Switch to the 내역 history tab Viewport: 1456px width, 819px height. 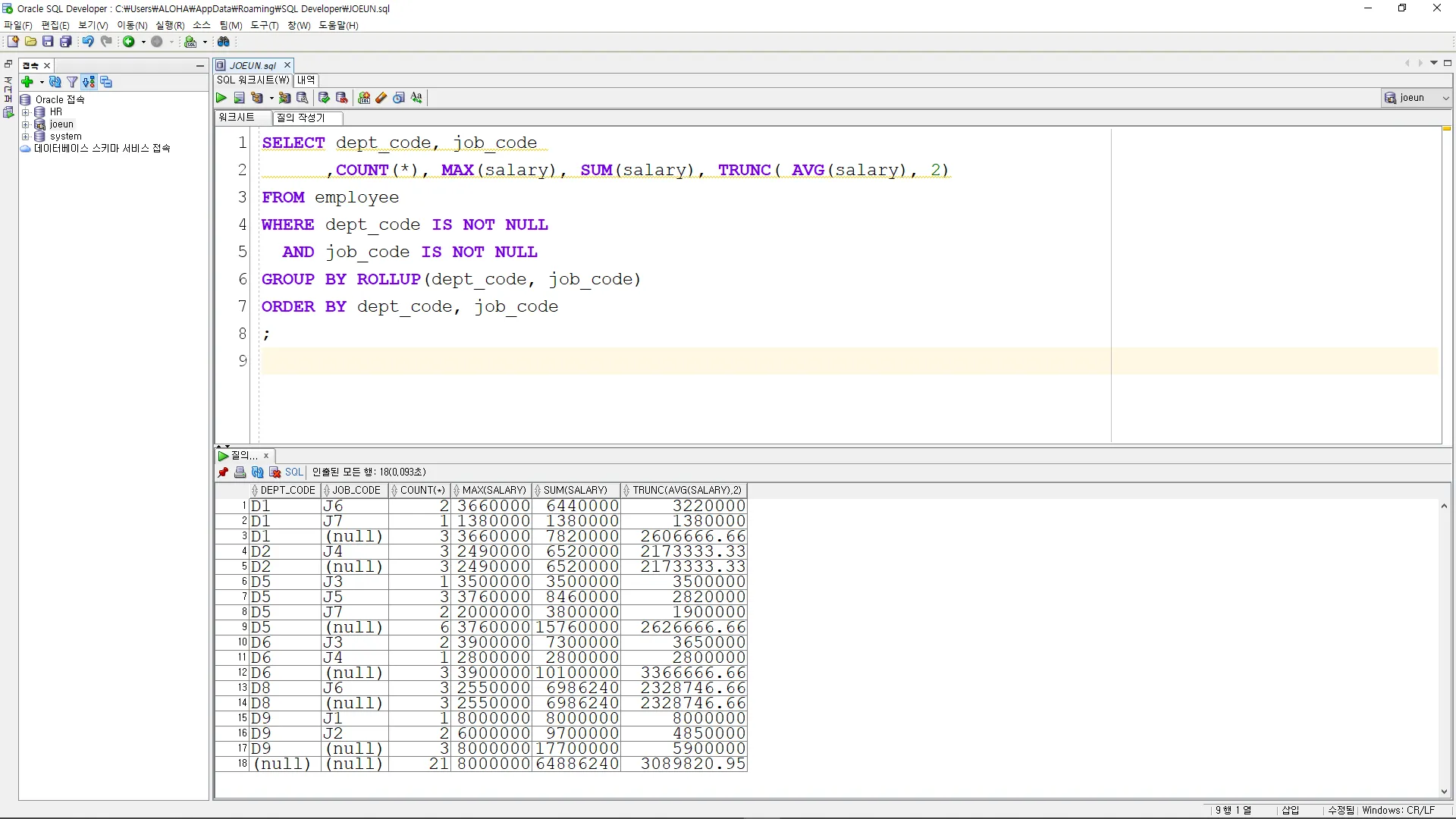(306, 80)
